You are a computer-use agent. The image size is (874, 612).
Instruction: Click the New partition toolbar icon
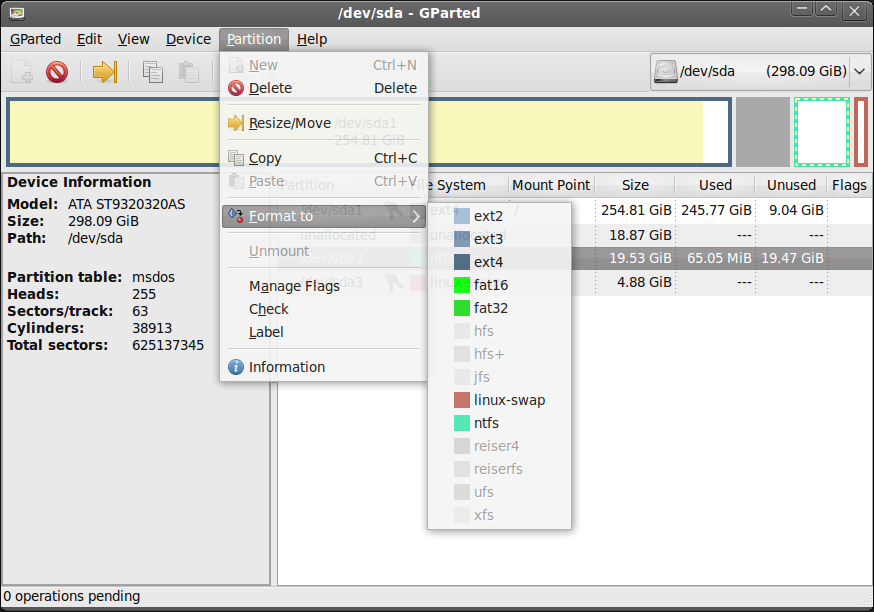pyautogui.click(x=22, y=72)
